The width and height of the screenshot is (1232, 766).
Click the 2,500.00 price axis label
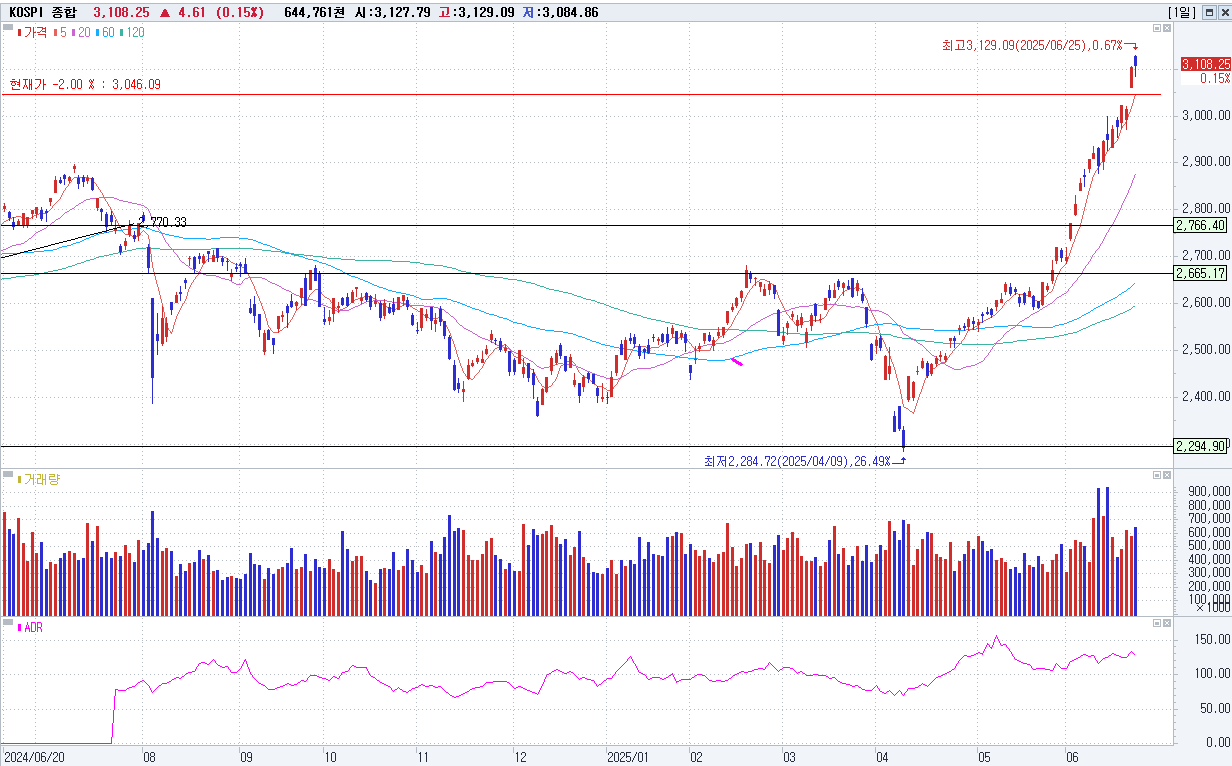[x=1205, y=350]
